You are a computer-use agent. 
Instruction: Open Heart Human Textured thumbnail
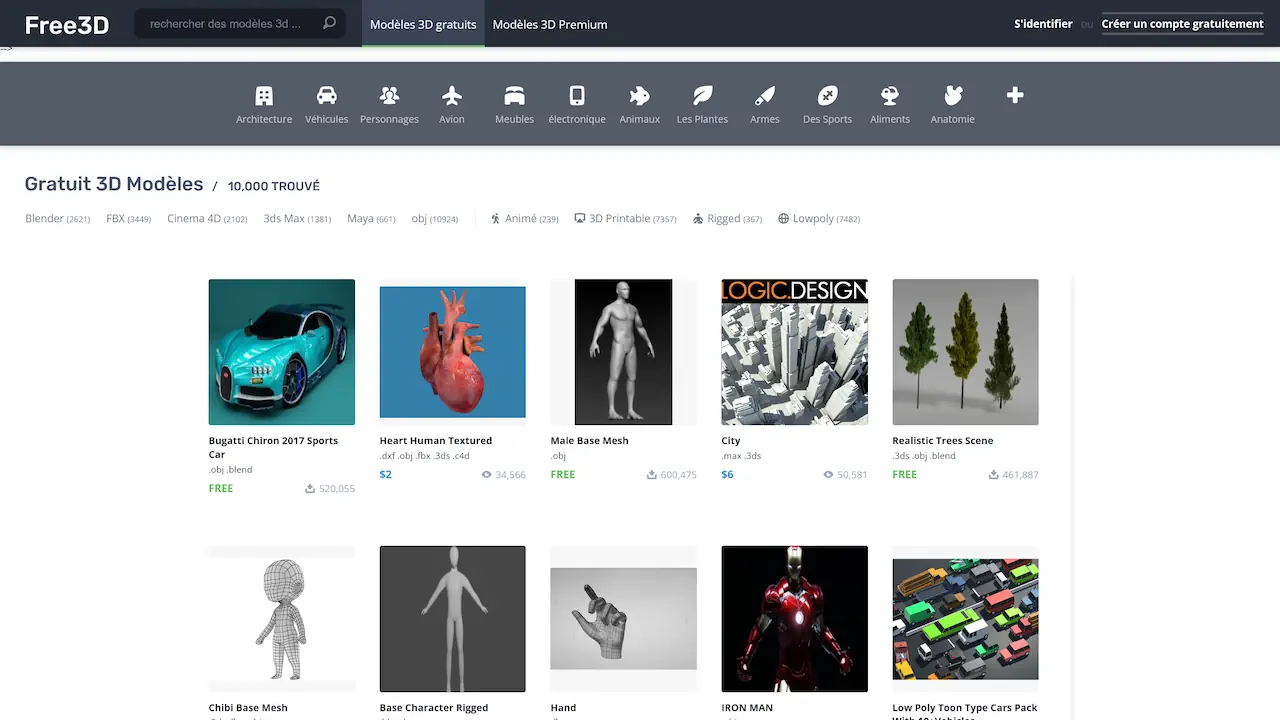coord(452,352)
